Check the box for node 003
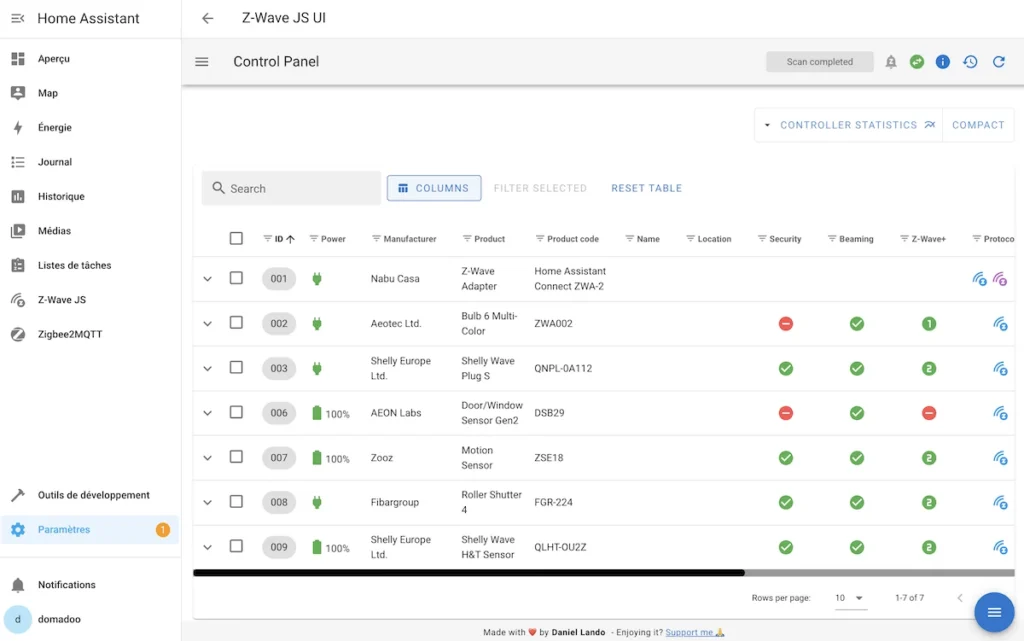Image resolution: width=1024 pixels, height=641 pixels. [236, 367]
